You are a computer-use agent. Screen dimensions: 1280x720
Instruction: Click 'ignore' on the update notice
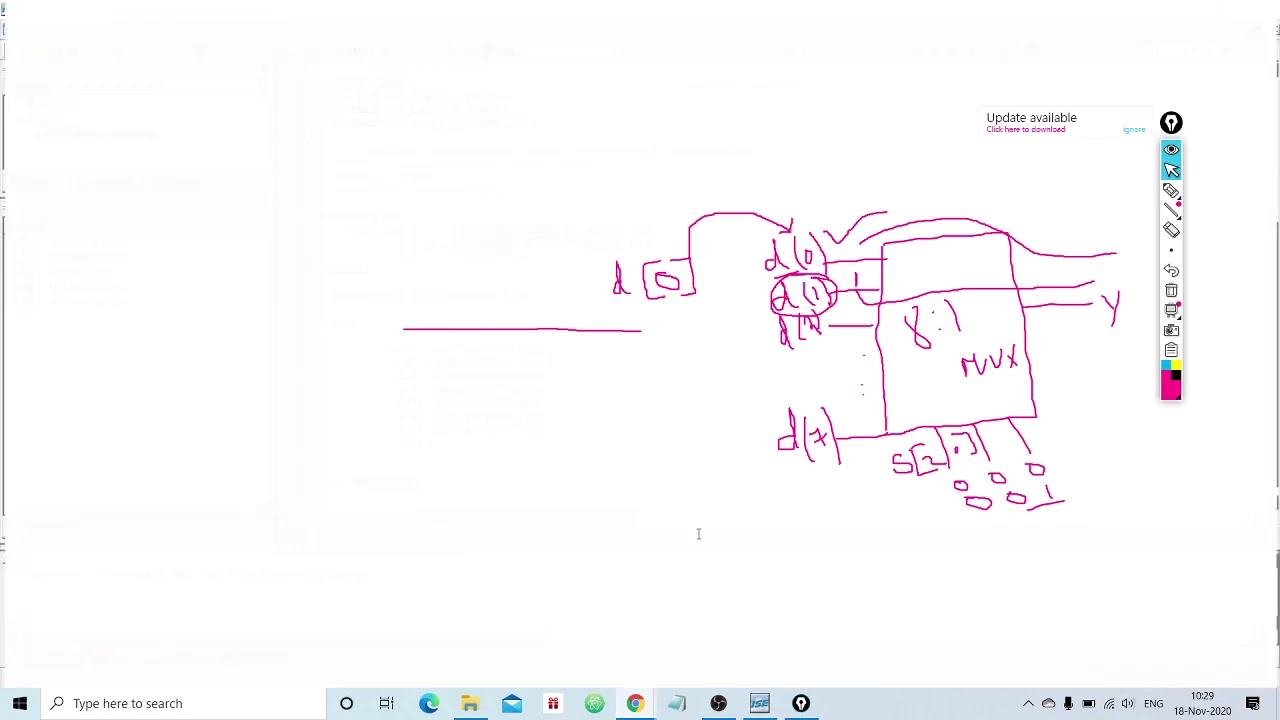(1134, 129)
